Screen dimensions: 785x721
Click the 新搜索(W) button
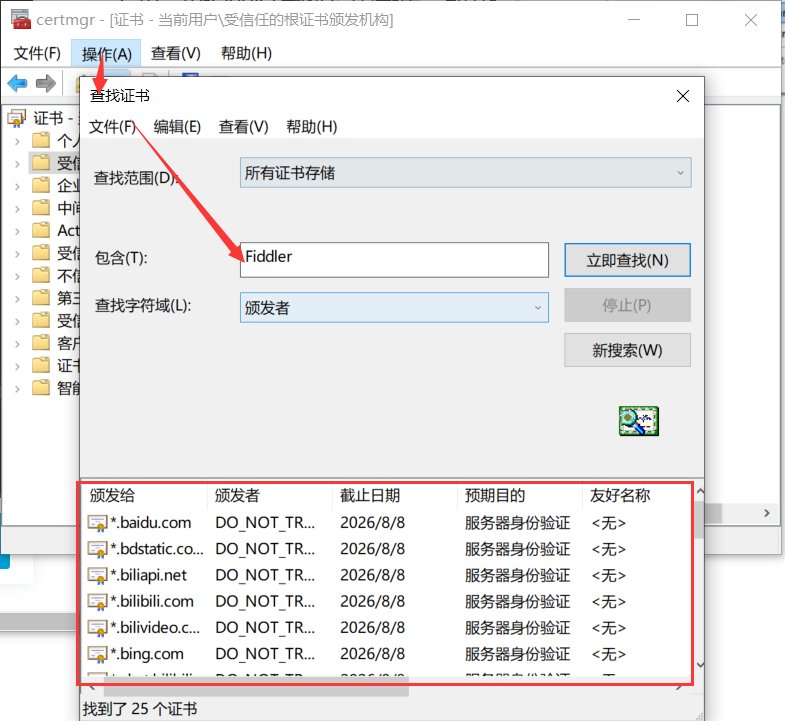coord(627,350)
